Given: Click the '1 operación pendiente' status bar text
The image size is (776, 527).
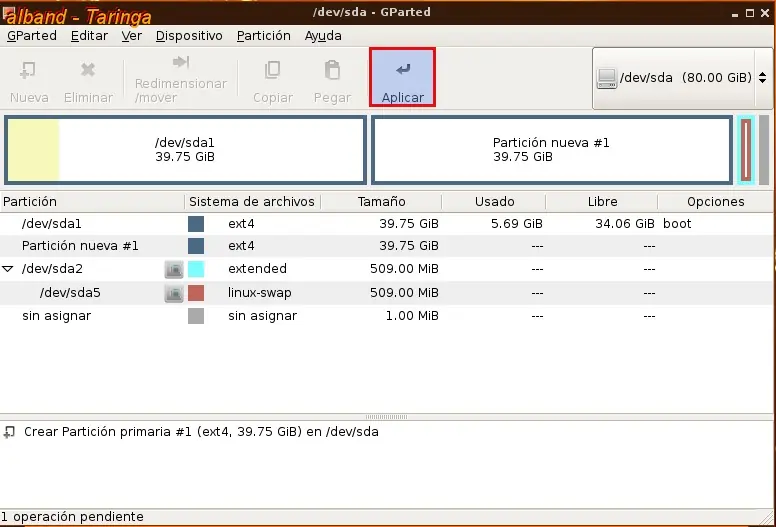Looking at the screenshot, I should [72, 517].
